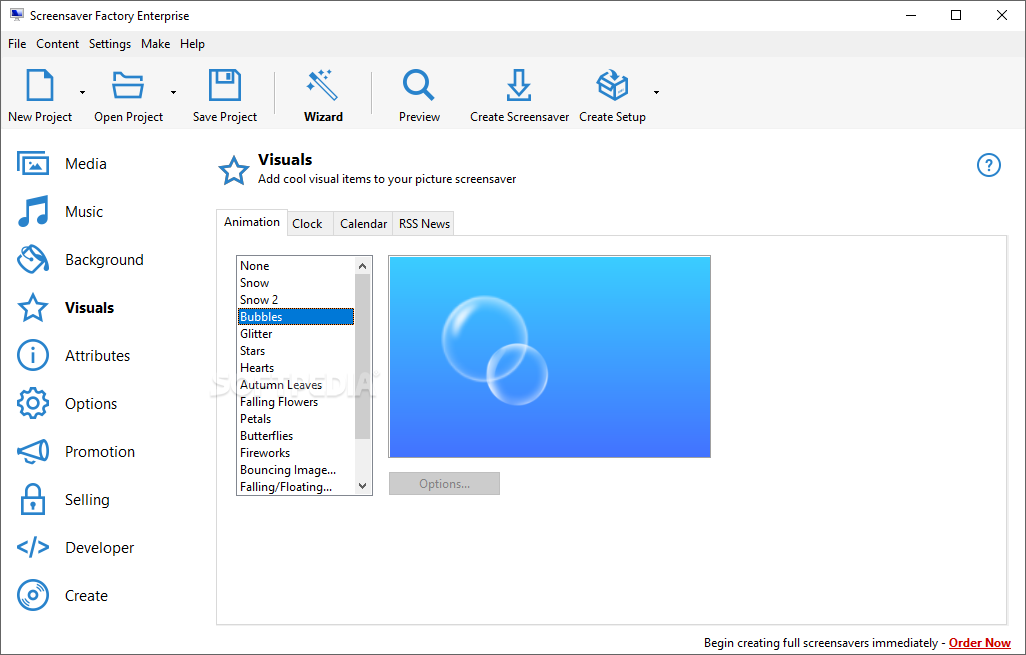This screenshot has width=1026, height=655.
Task: Pick Petals in the animation list
Action: 296,419
